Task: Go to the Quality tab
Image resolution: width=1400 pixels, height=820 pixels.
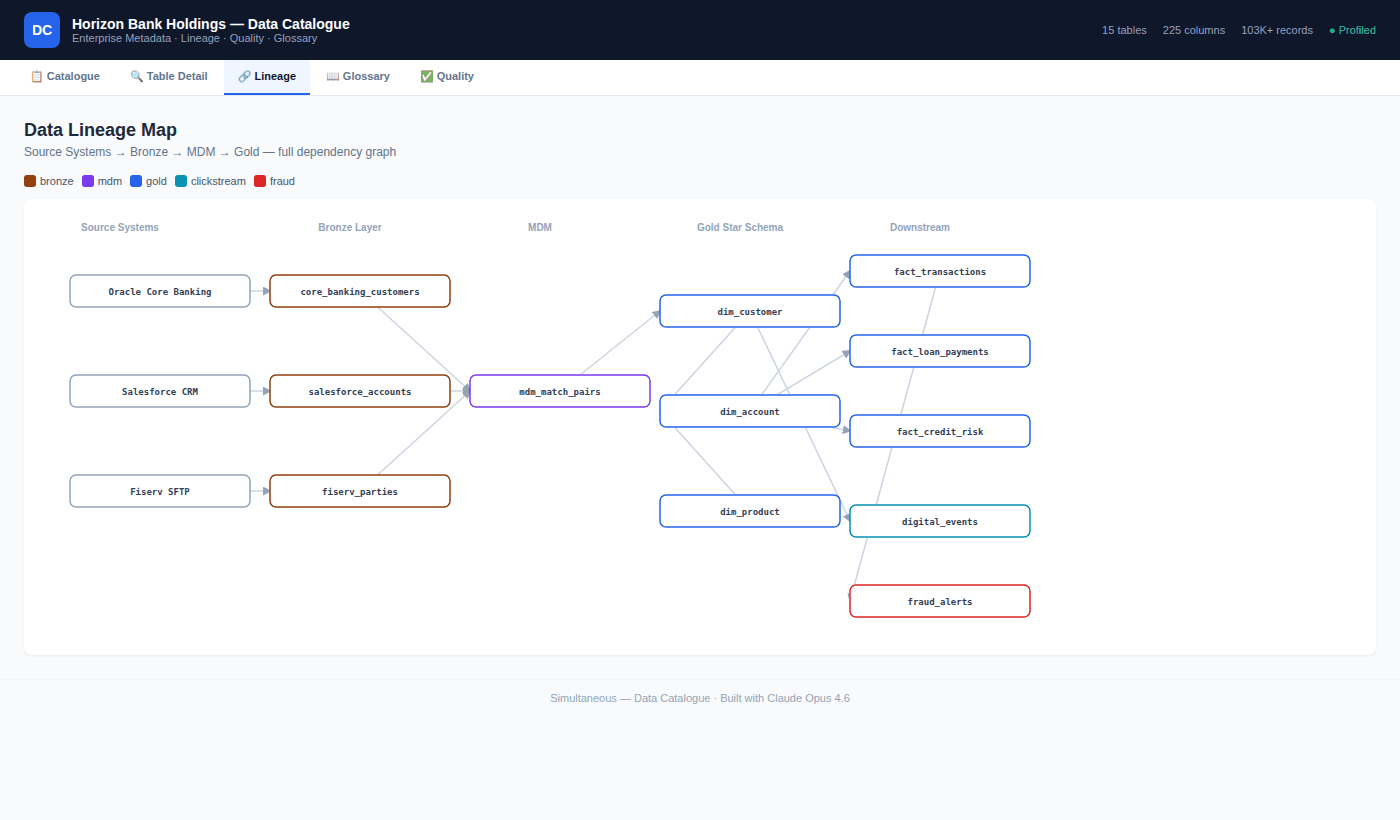Action: pyautogui.click(x=447, y=77)
